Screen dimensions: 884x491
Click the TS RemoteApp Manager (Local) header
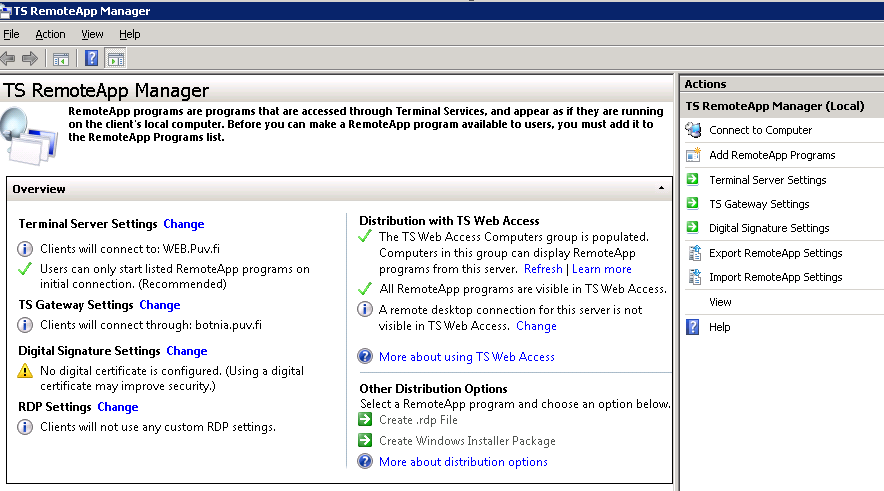tap(775, 106)
